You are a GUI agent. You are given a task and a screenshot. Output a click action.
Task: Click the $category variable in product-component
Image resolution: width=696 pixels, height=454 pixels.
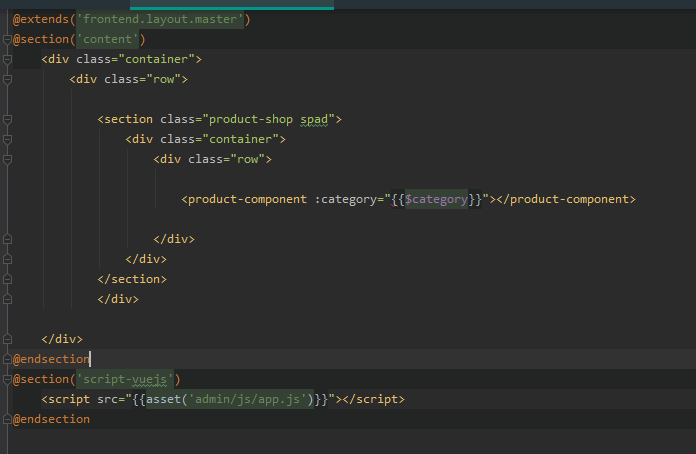coord(436,199)
